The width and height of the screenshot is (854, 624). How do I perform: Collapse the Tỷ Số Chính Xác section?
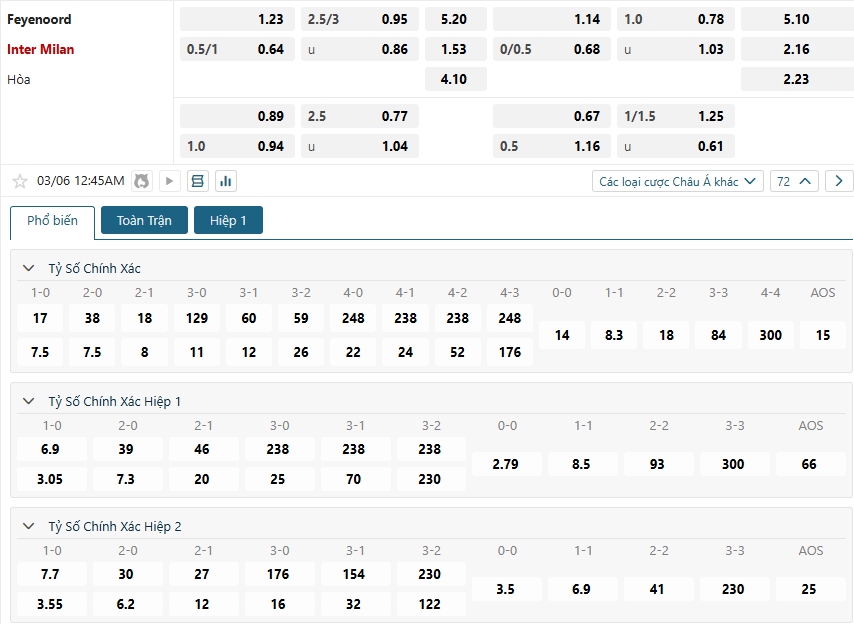tap(28, 268)
